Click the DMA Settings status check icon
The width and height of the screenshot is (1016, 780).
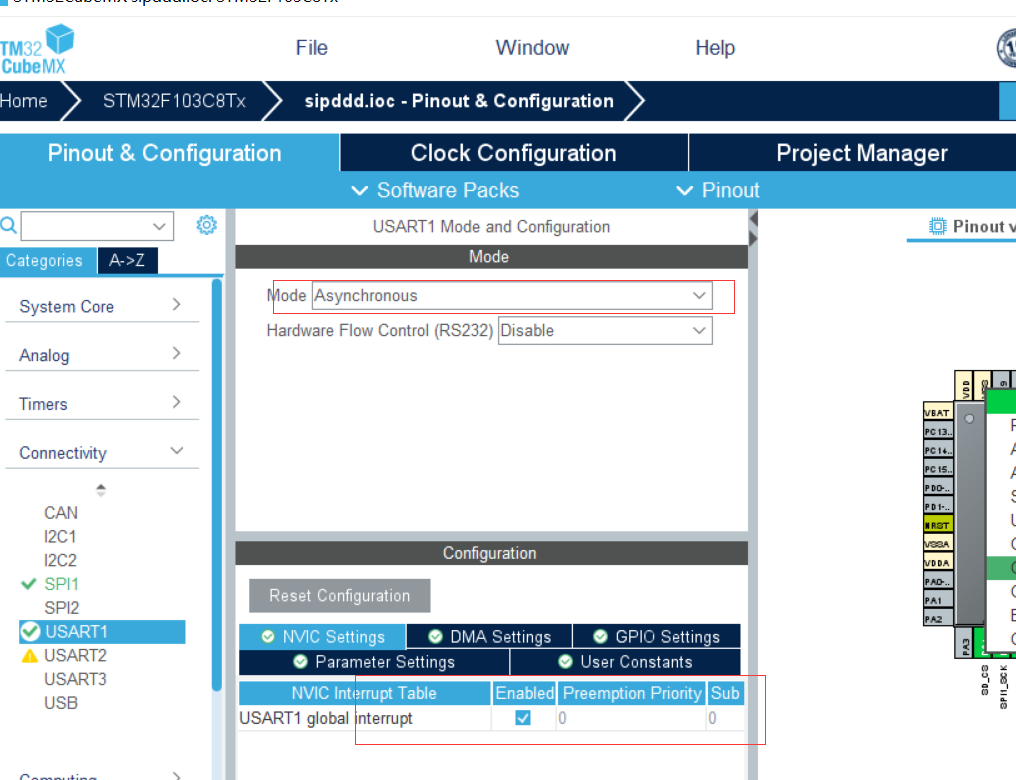(435, 637)
